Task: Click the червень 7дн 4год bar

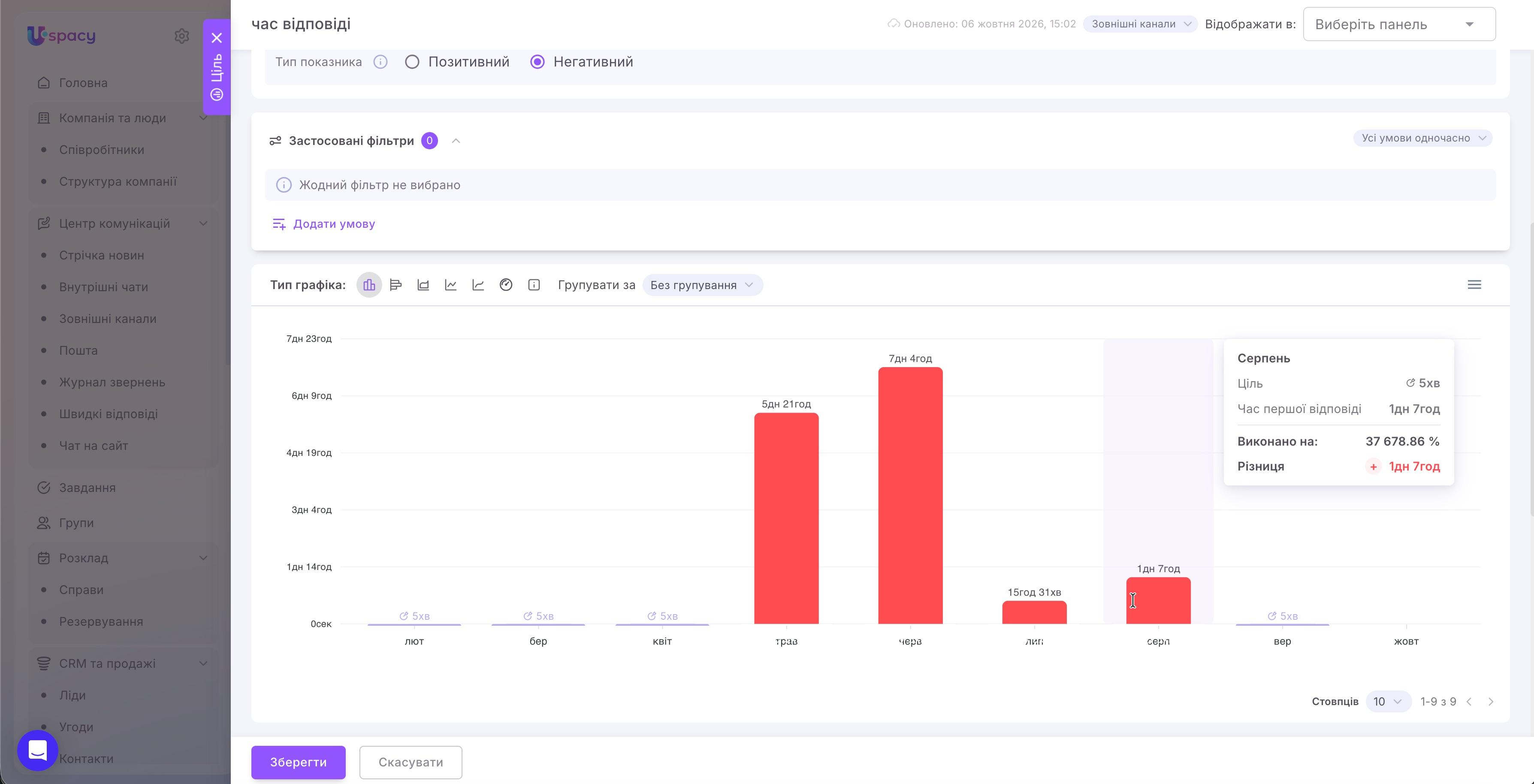Action: 911,496
